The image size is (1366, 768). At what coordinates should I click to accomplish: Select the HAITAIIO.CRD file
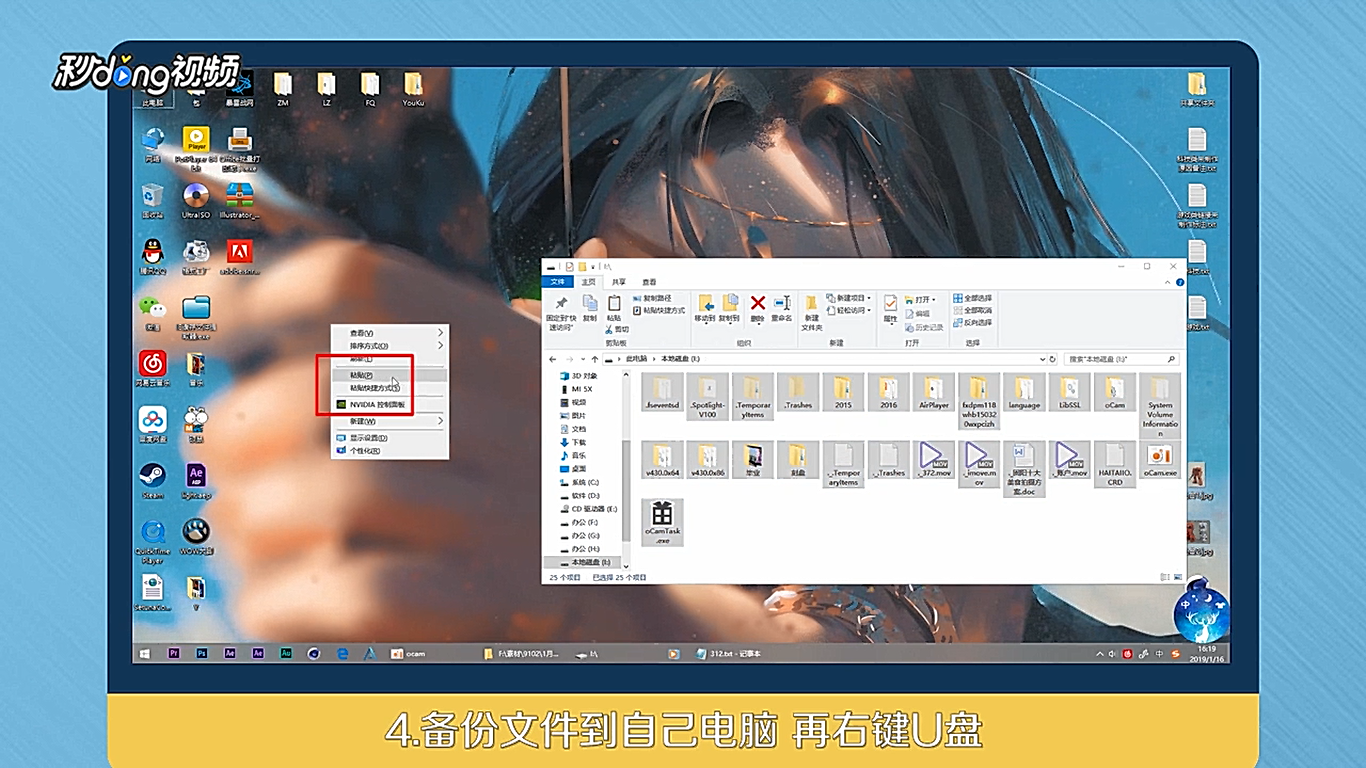click(x=1115, y=464)
